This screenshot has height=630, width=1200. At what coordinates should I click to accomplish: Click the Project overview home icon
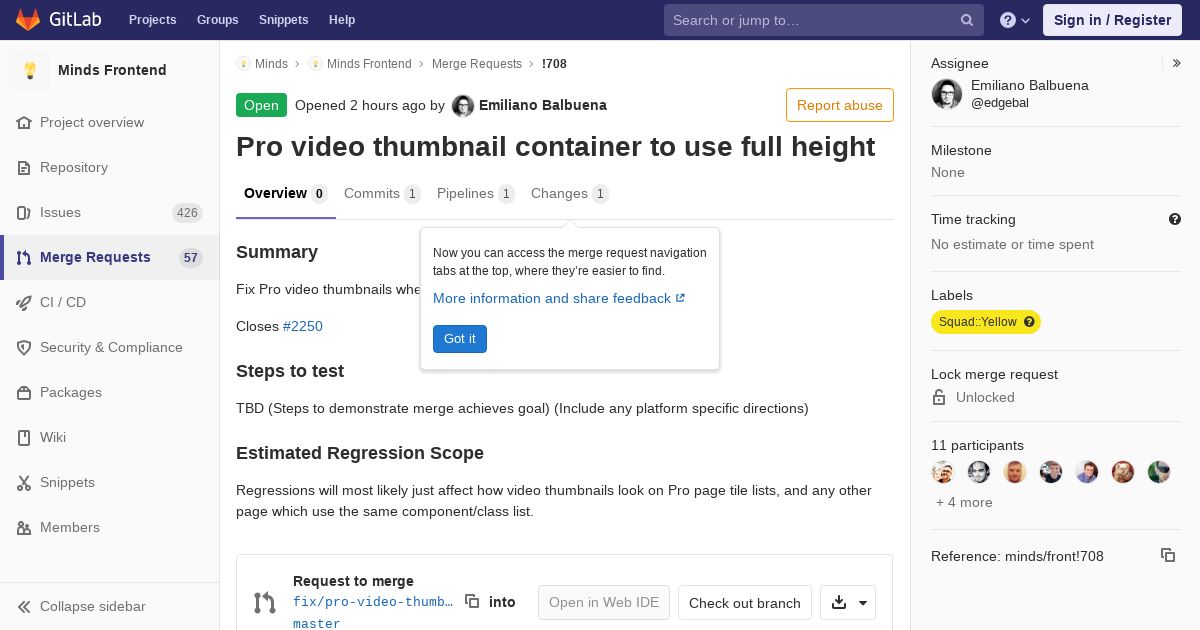24,122
